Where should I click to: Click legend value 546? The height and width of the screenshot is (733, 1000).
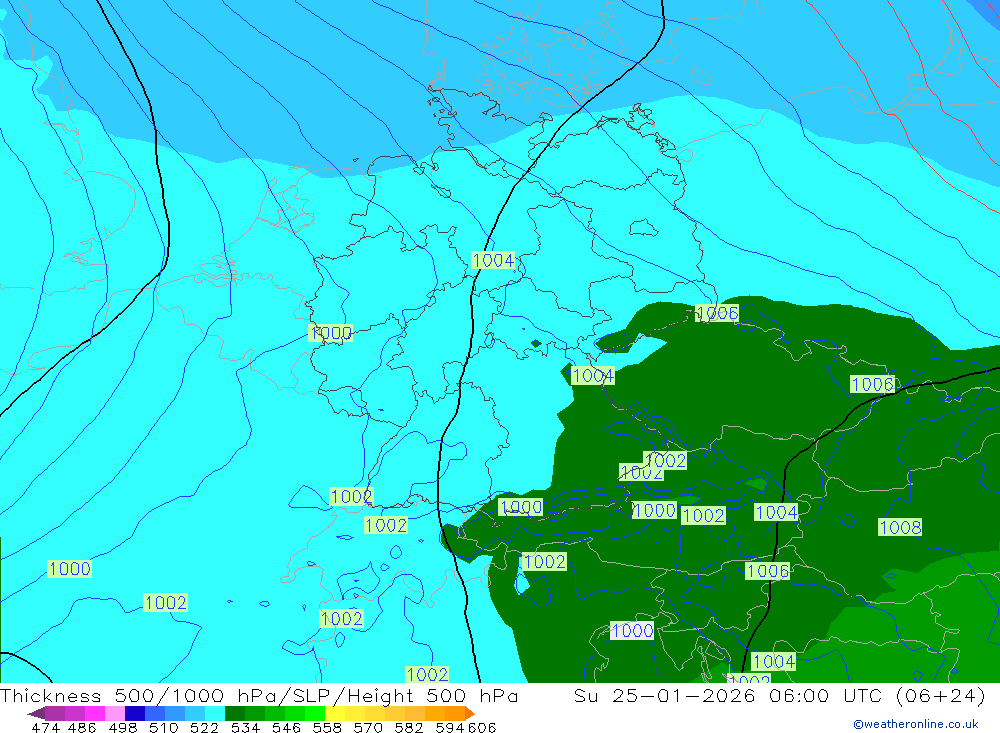(286, 727)
